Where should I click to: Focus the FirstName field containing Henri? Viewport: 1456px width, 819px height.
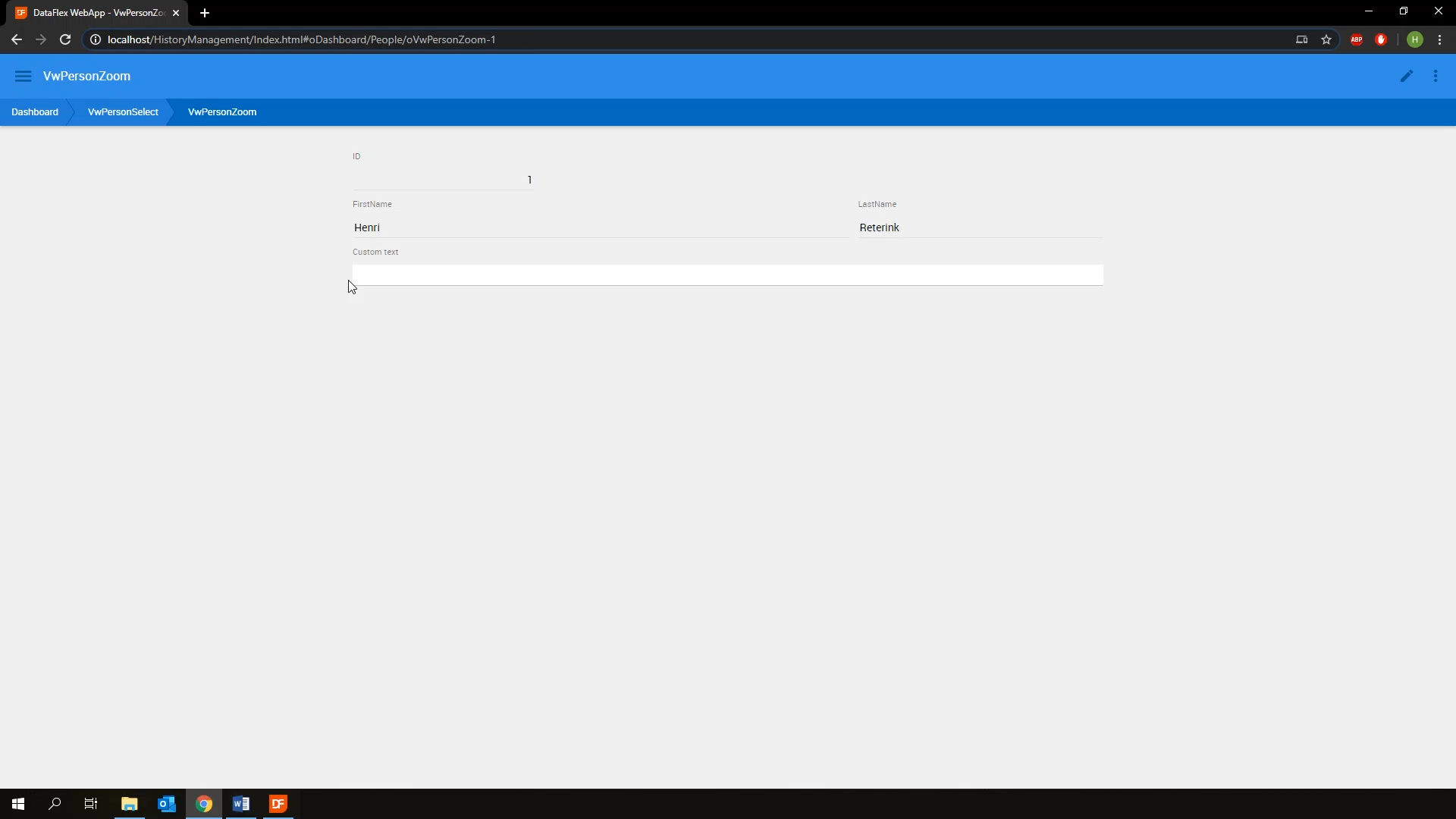(599, 227)
